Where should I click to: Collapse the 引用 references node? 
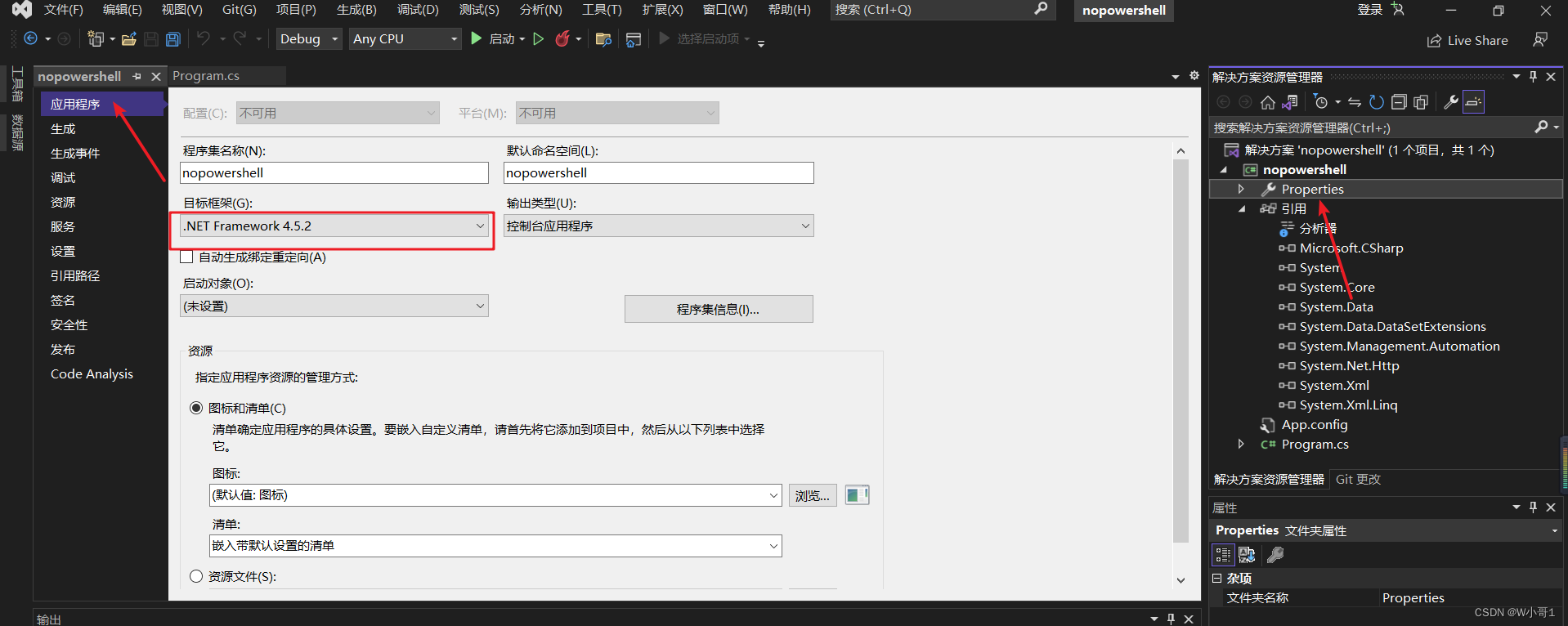tap(1241, 208)
